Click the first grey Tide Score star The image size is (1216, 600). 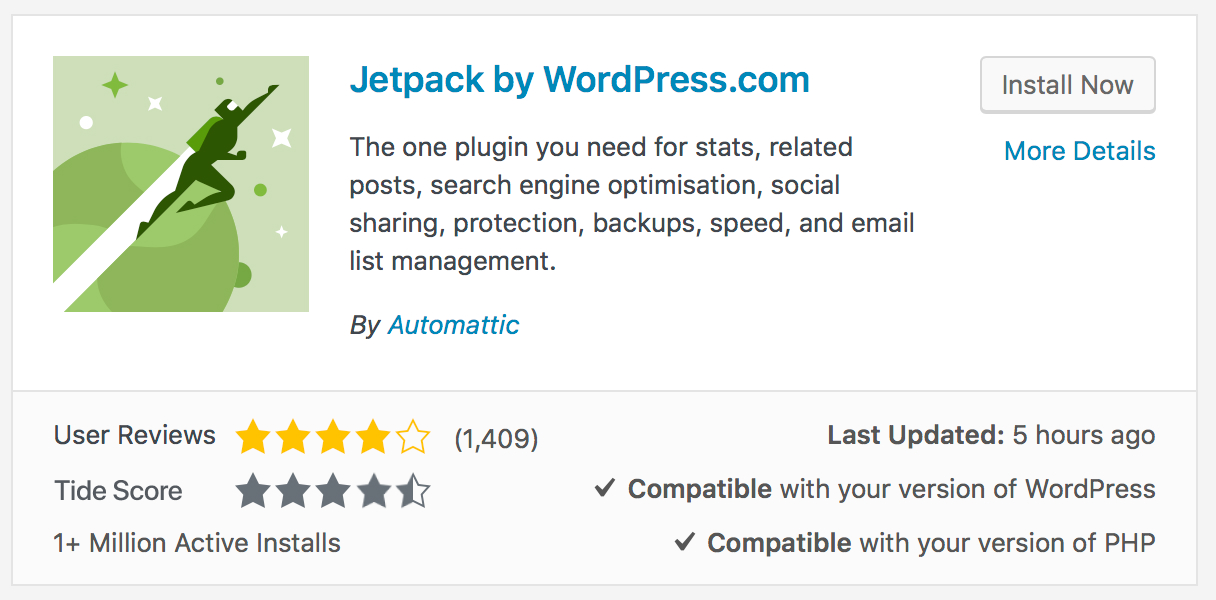(x=253, y=491)
